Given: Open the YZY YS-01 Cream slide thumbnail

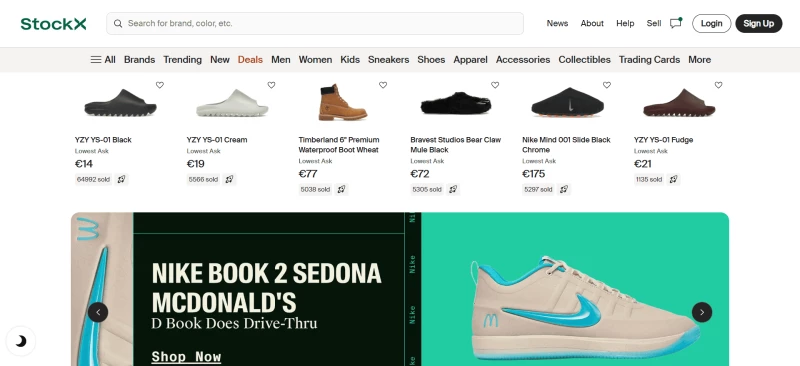Looking at the screenshot, I should pos(232,103).
